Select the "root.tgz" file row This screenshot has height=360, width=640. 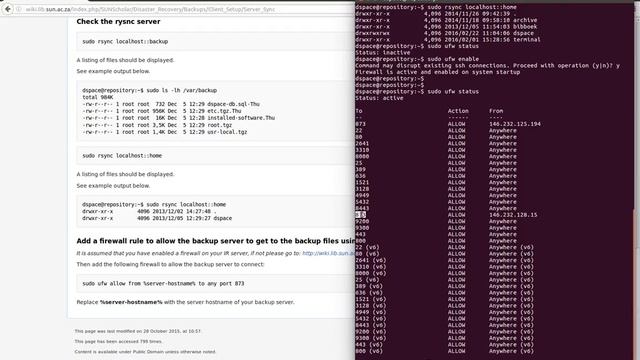pyautogui.click(x=157, y=125)
